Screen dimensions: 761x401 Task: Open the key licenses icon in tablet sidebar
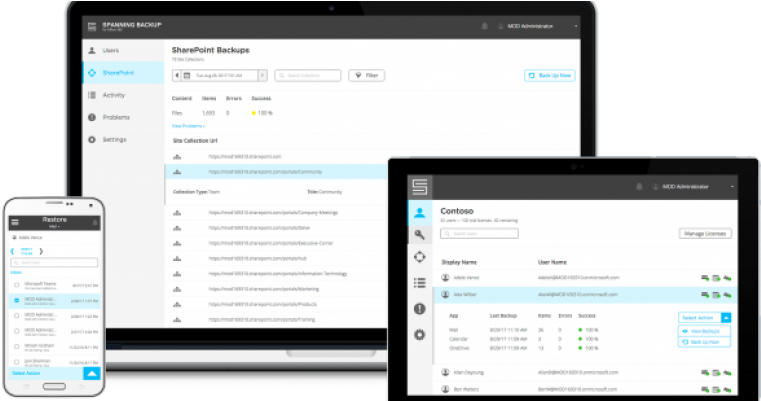pos(420,235)
